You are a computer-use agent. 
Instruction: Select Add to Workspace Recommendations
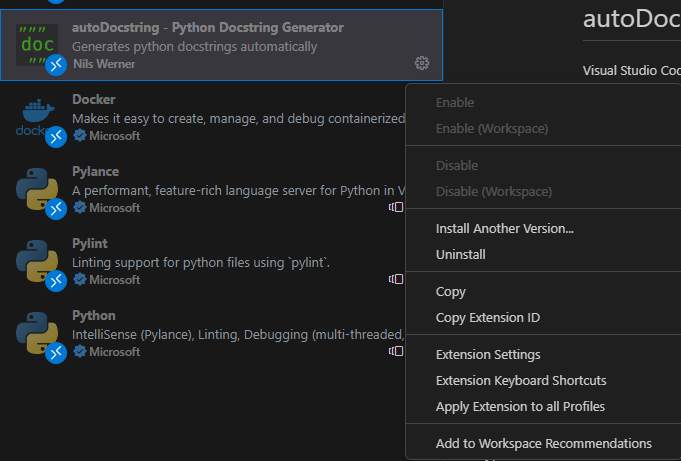544,444
